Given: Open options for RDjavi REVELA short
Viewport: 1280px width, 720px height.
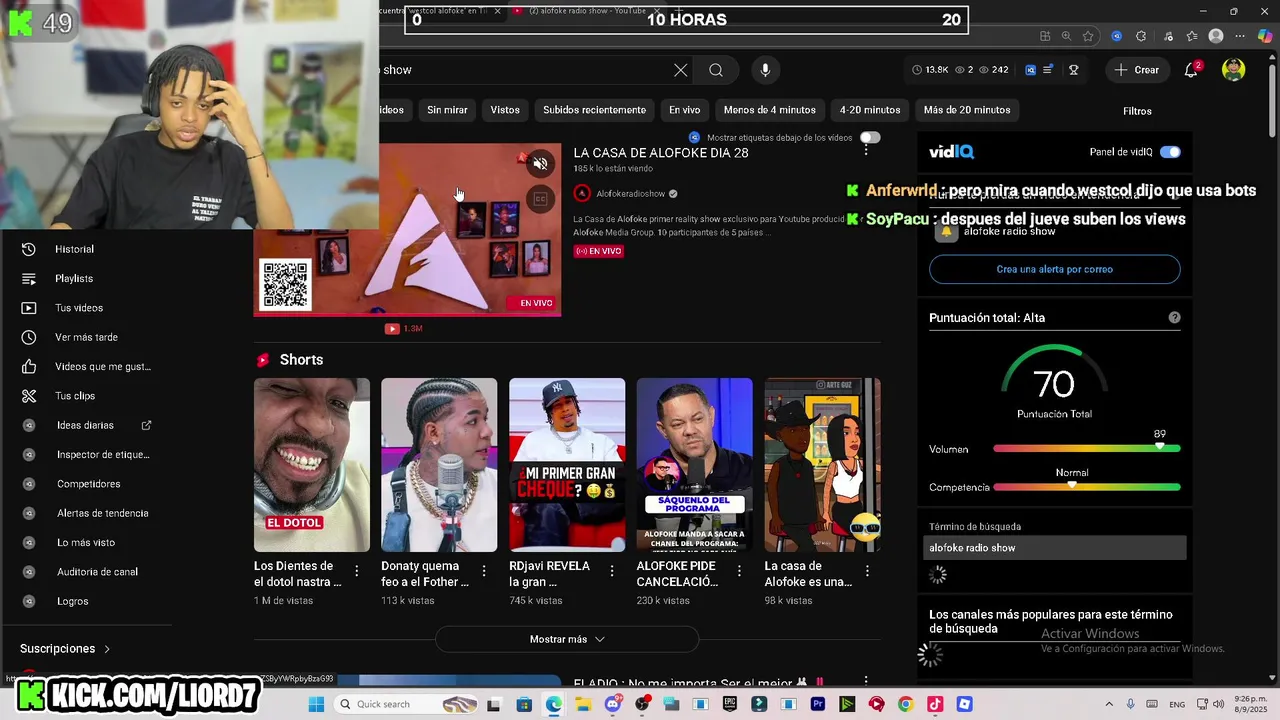Looking at the screenshot, I should pos(612,571).
